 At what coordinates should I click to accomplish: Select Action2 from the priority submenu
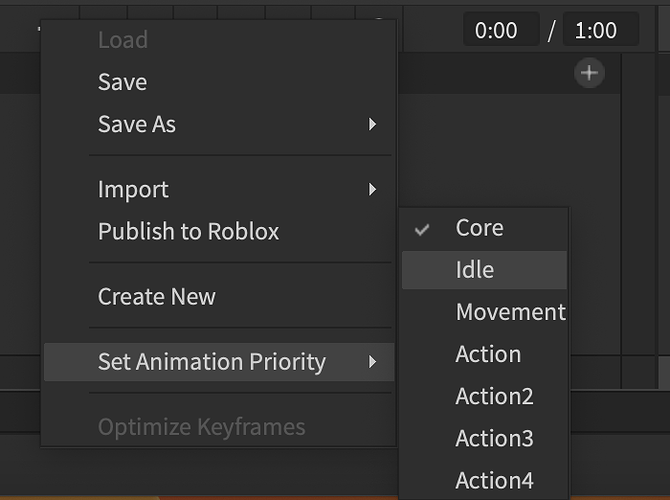[494, 396]
